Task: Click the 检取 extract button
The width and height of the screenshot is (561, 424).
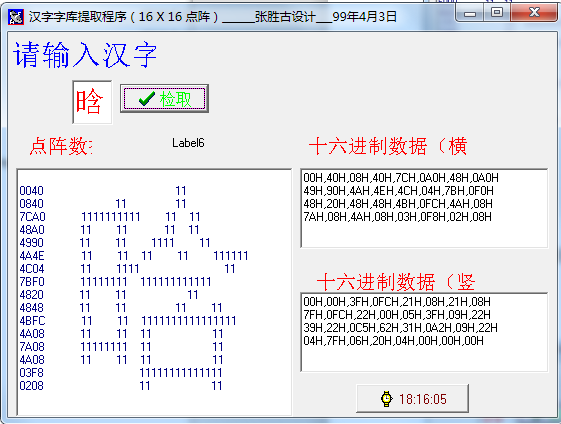Action: (x=164, y=99)
